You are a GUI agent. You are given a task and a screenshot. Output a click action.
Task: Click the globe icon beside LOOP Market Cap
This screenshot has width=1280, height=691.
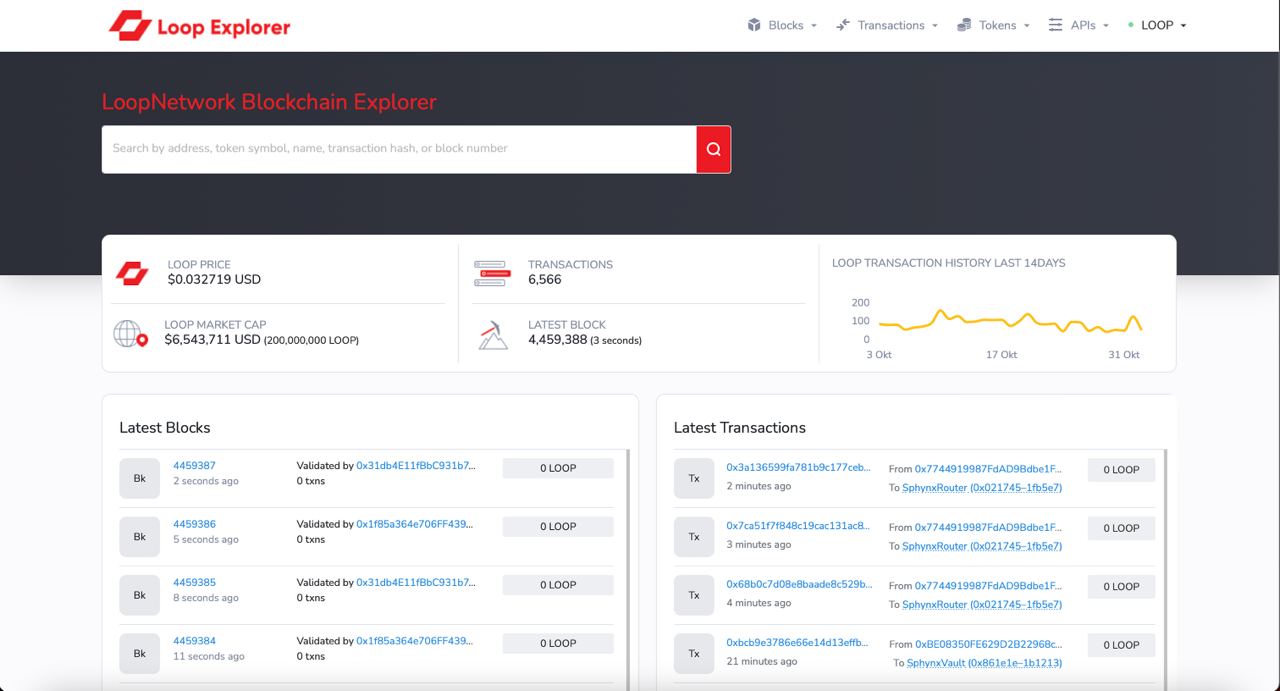(x=130, y=333)
